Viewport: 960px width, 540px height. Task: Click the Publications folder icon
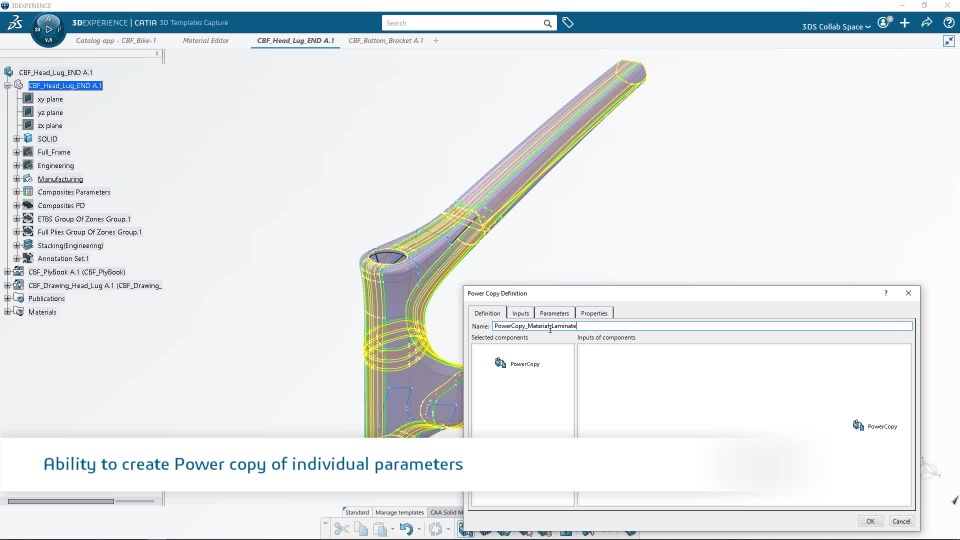point(19,298)
